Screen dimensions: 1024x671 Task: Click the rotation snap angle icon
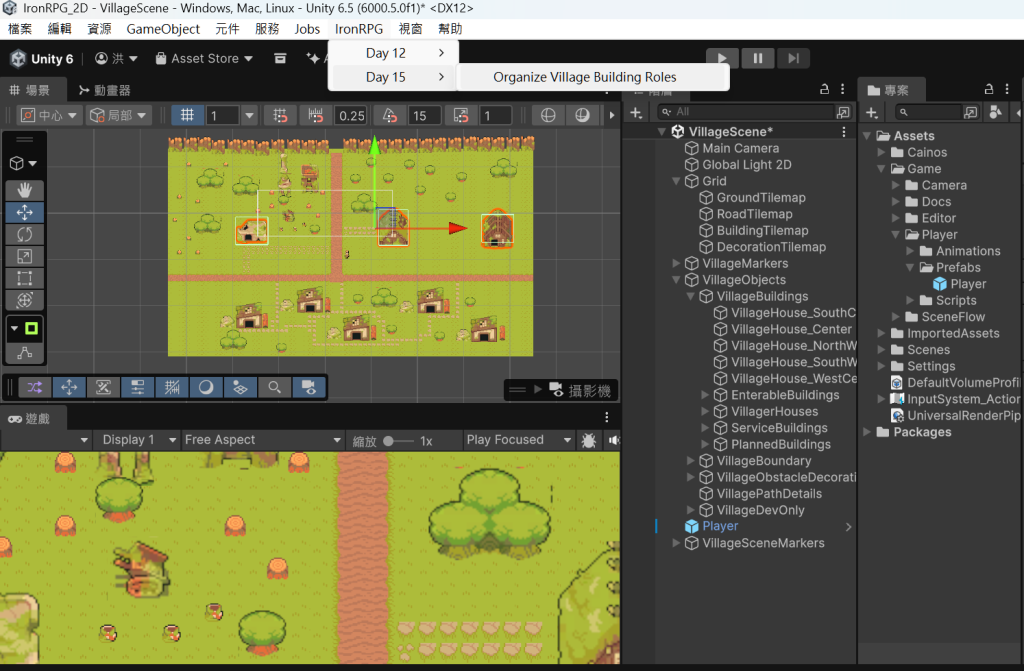[390, 116]
